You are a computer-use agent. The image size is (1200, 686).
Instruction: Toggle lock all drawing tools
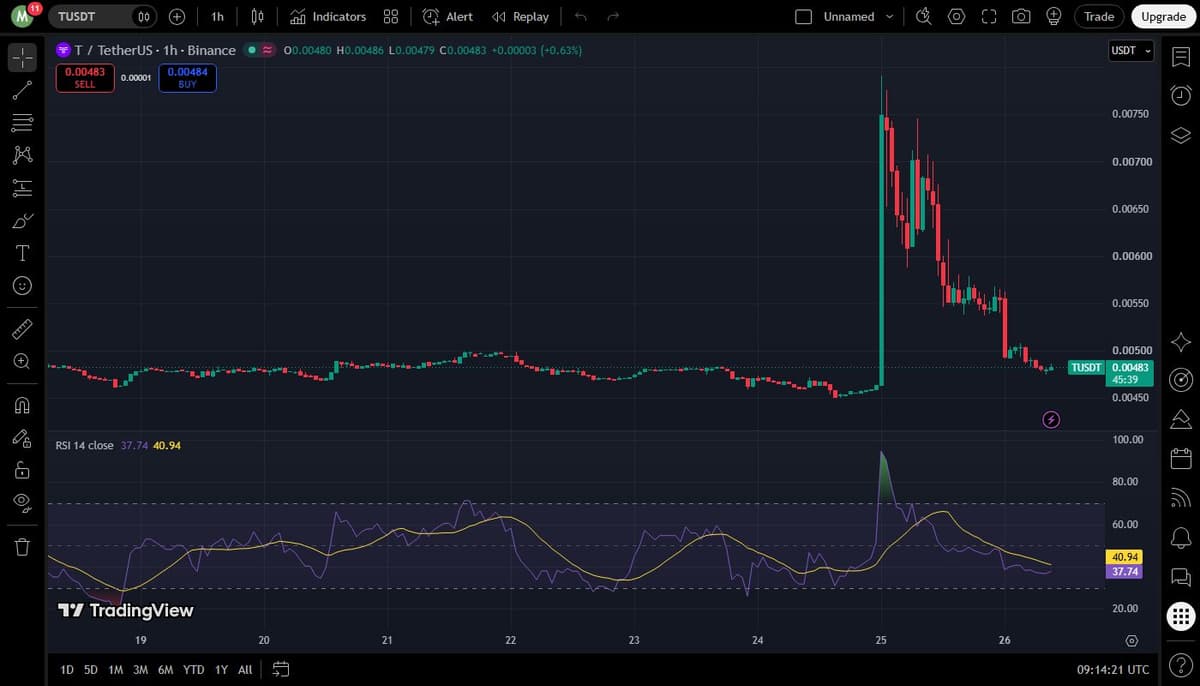pos(22,470)
